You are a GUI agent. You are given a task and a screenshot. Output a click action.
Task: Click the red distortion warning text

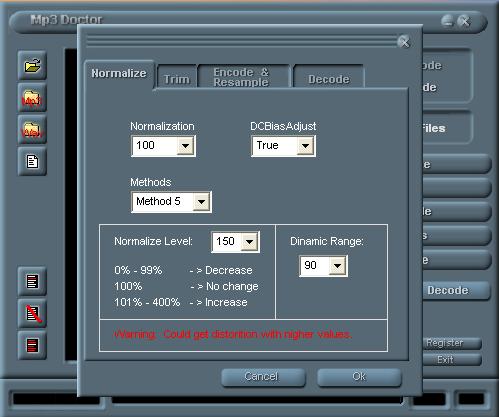[233, 334]
